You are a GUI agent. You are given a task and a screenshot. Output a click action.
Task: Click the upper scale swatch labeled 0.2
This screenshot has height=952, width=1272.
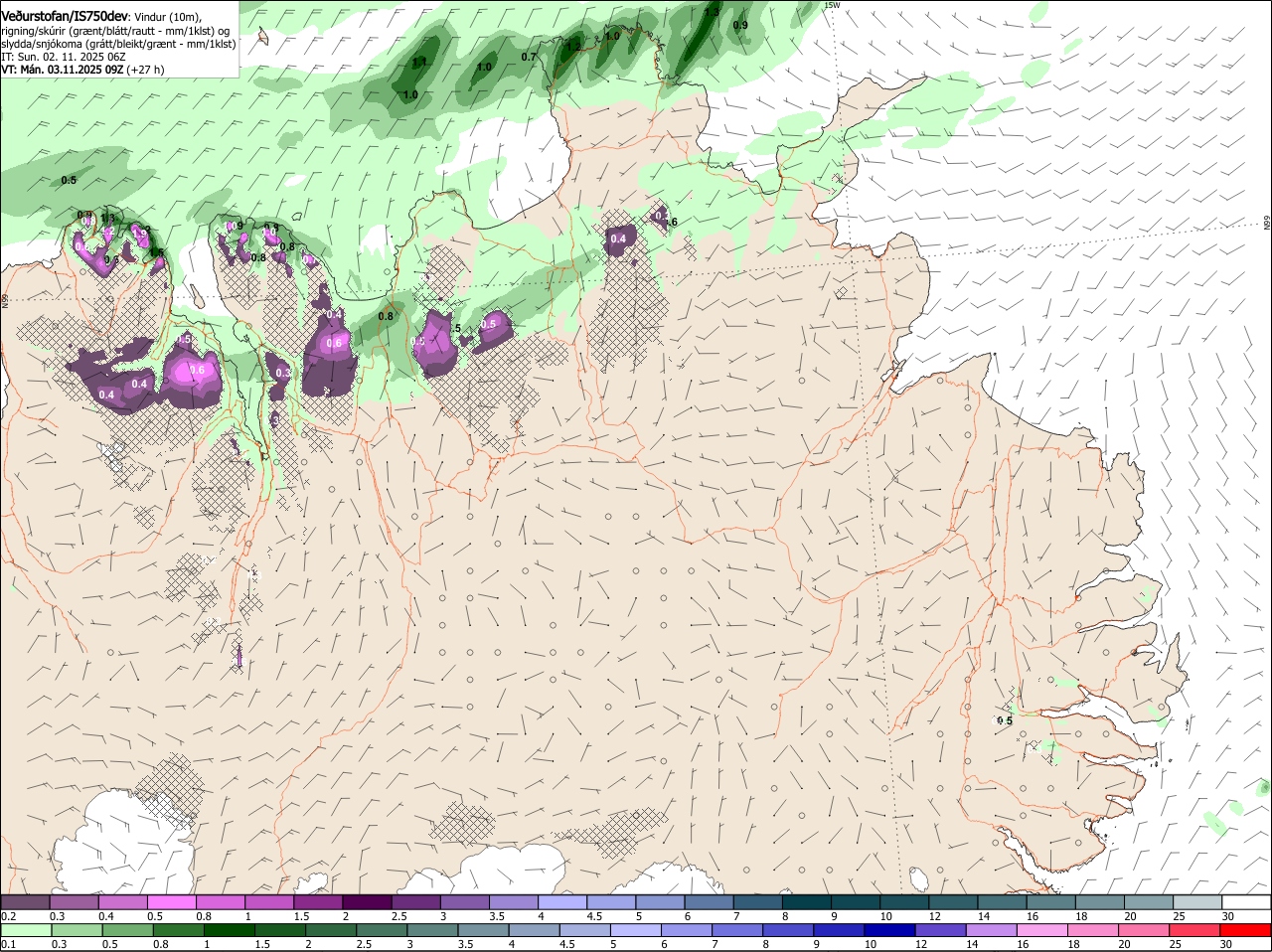pos(25,902)
